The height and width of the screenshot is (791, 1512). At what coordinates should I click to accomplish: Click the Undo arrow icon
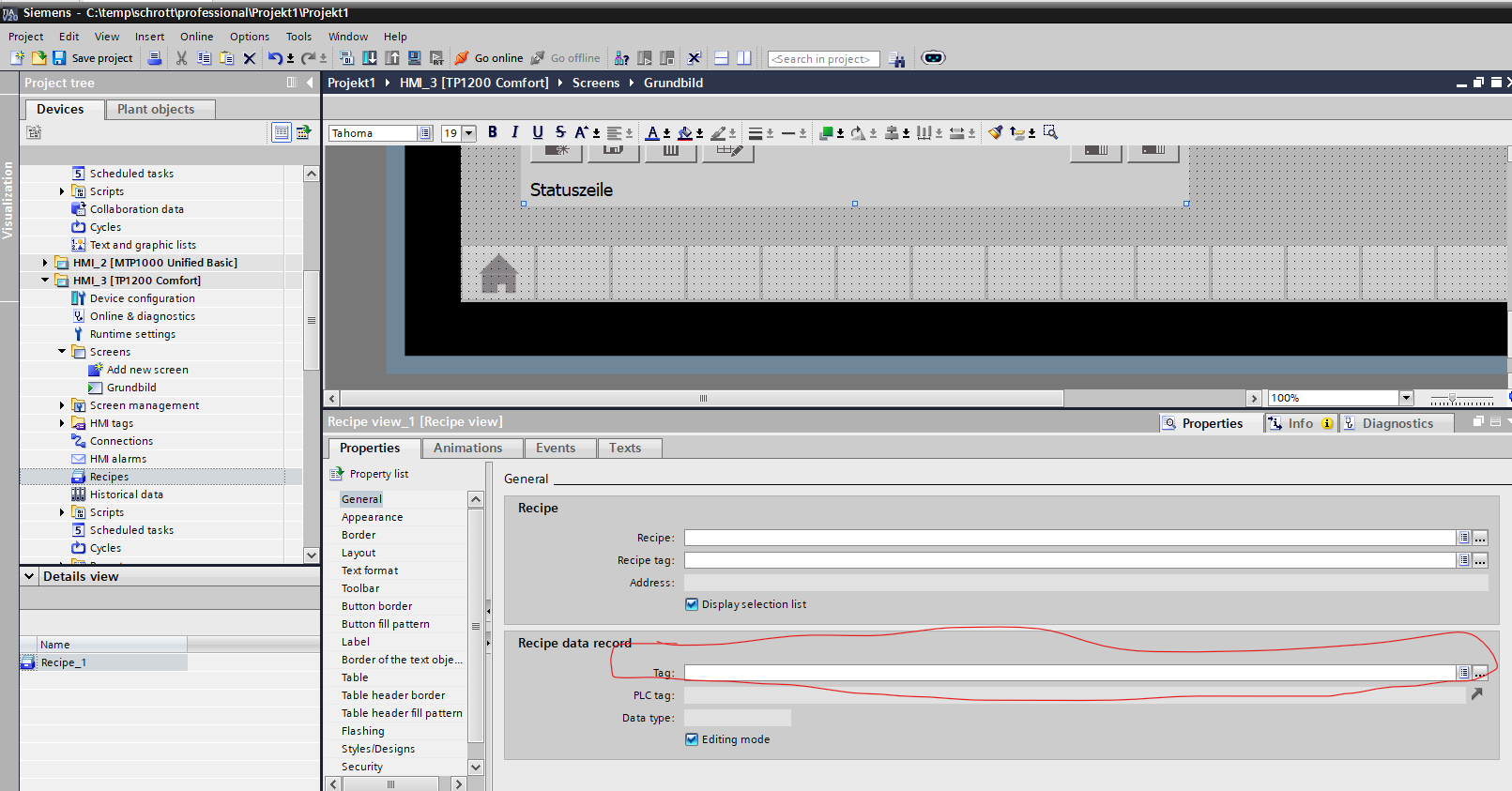[x=274, y=58]
